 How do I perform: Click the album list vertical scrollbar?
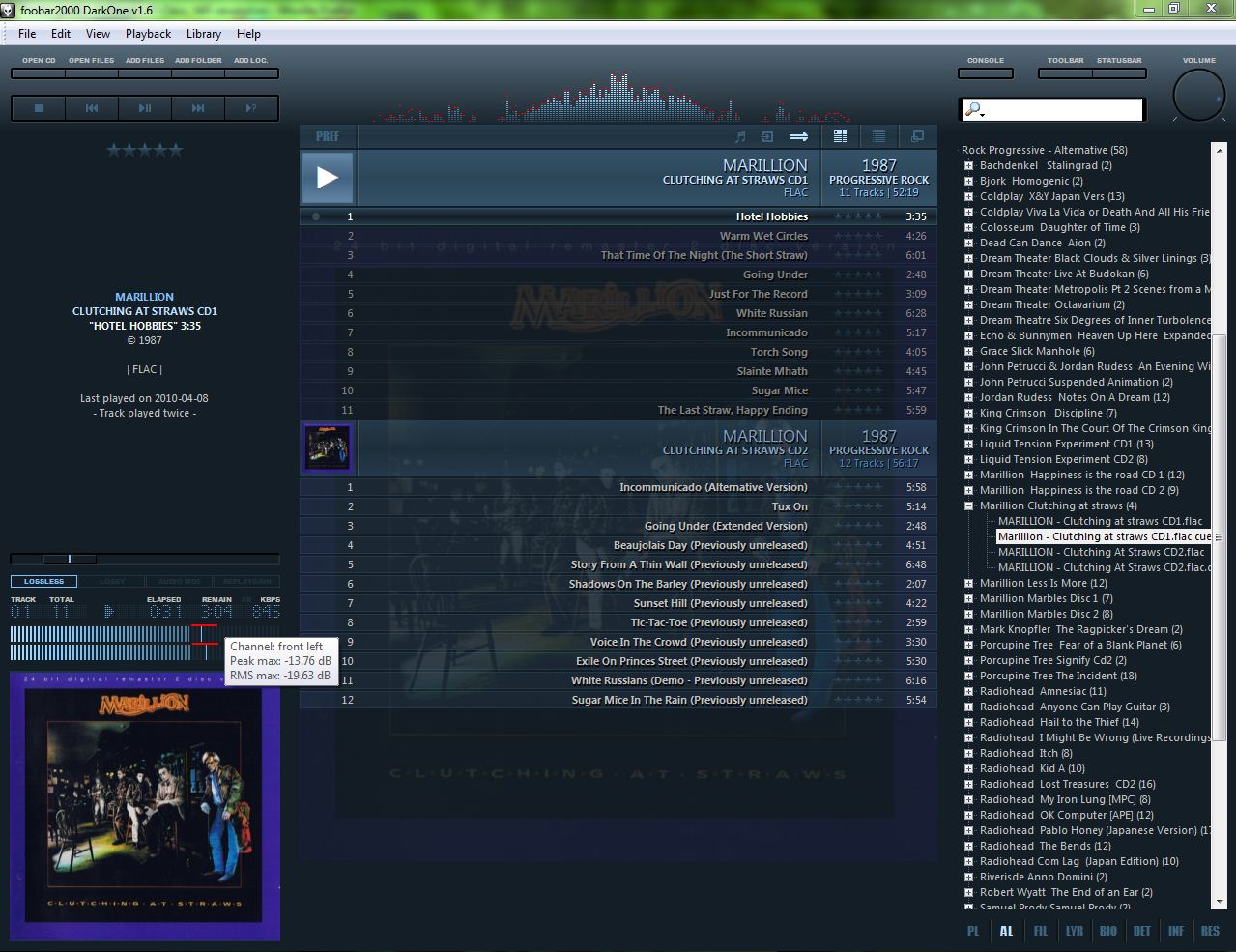click(1220, 527)
